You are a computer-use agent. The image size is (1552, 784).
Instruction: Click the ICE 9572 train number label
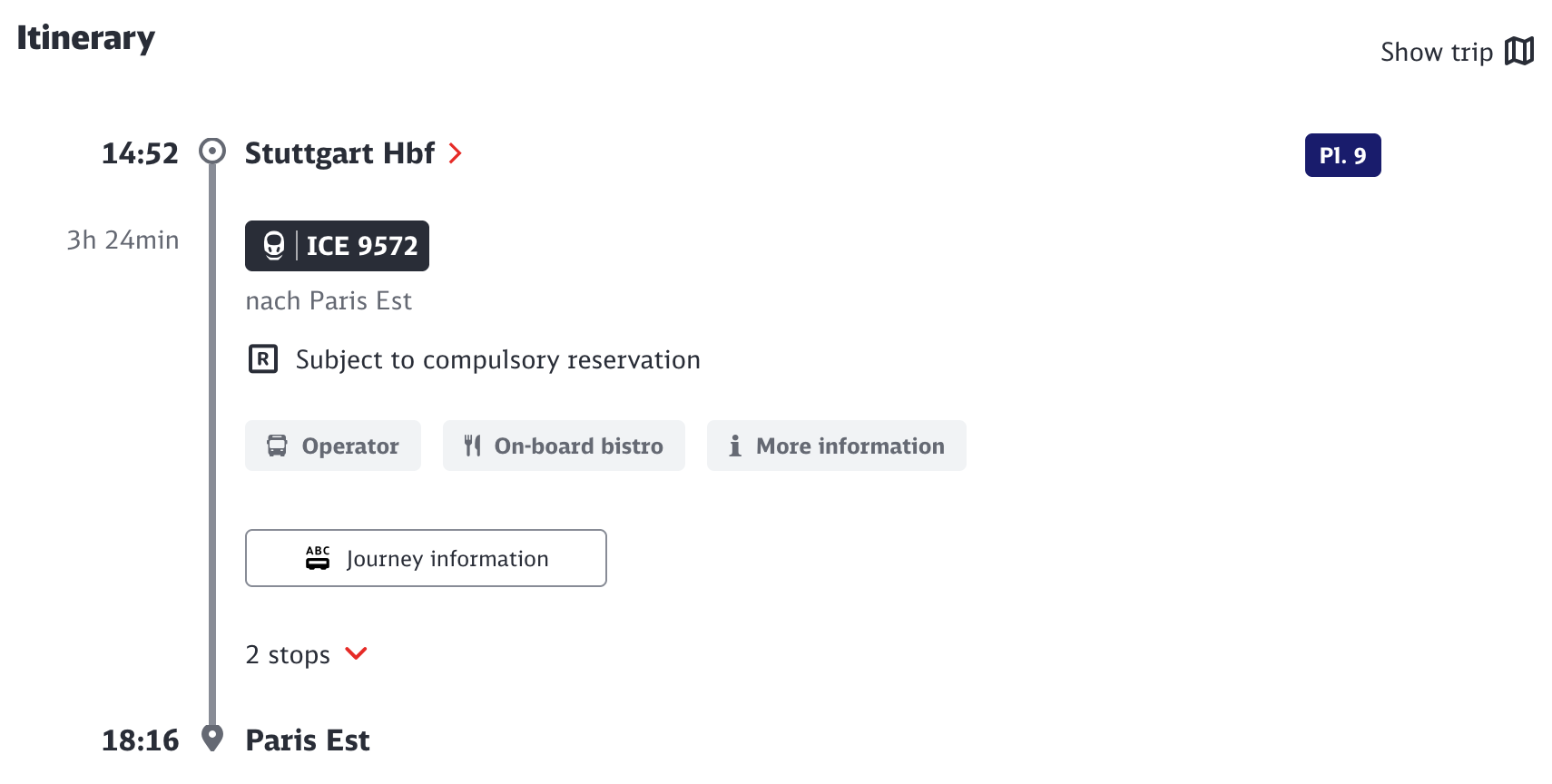361,246
